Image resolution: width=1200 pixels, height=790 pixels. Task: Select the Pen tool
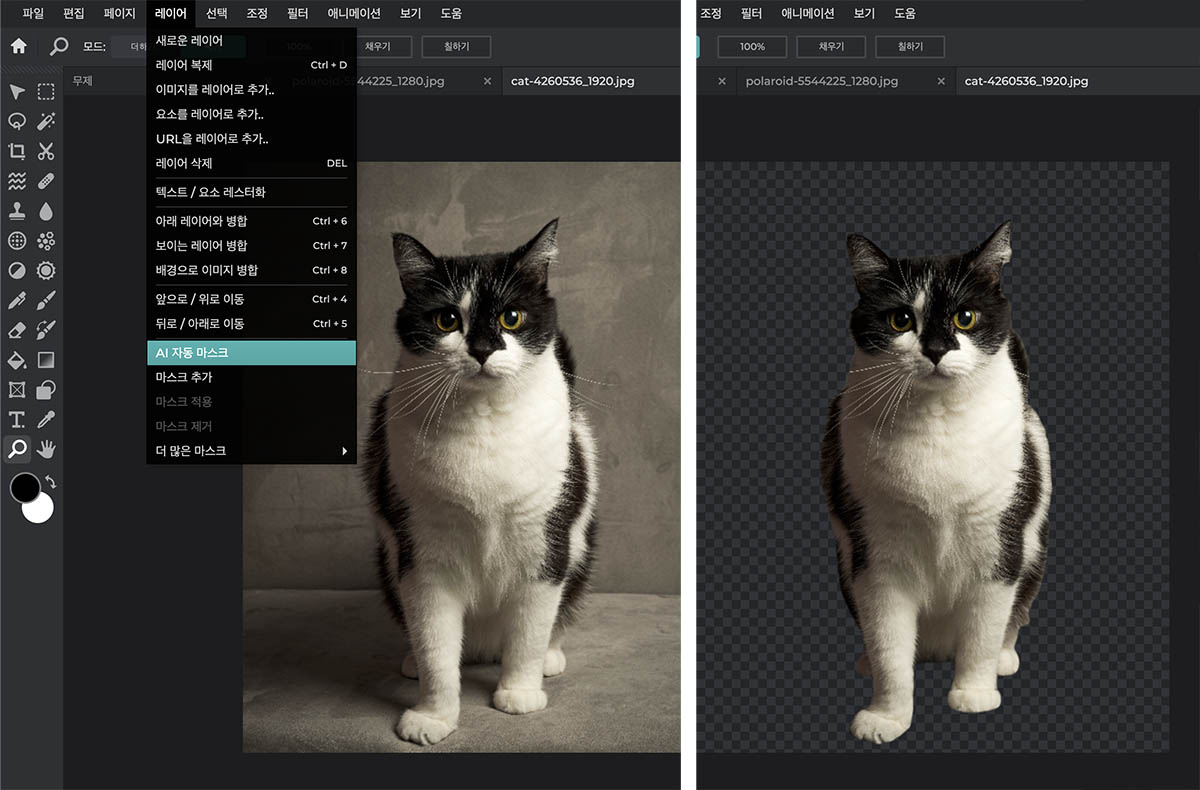tap(17, 300)
